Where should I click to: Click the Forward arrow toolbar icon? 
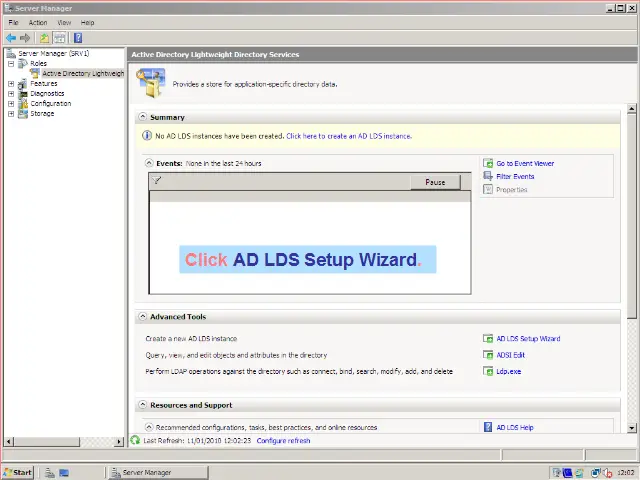(25, 38)
